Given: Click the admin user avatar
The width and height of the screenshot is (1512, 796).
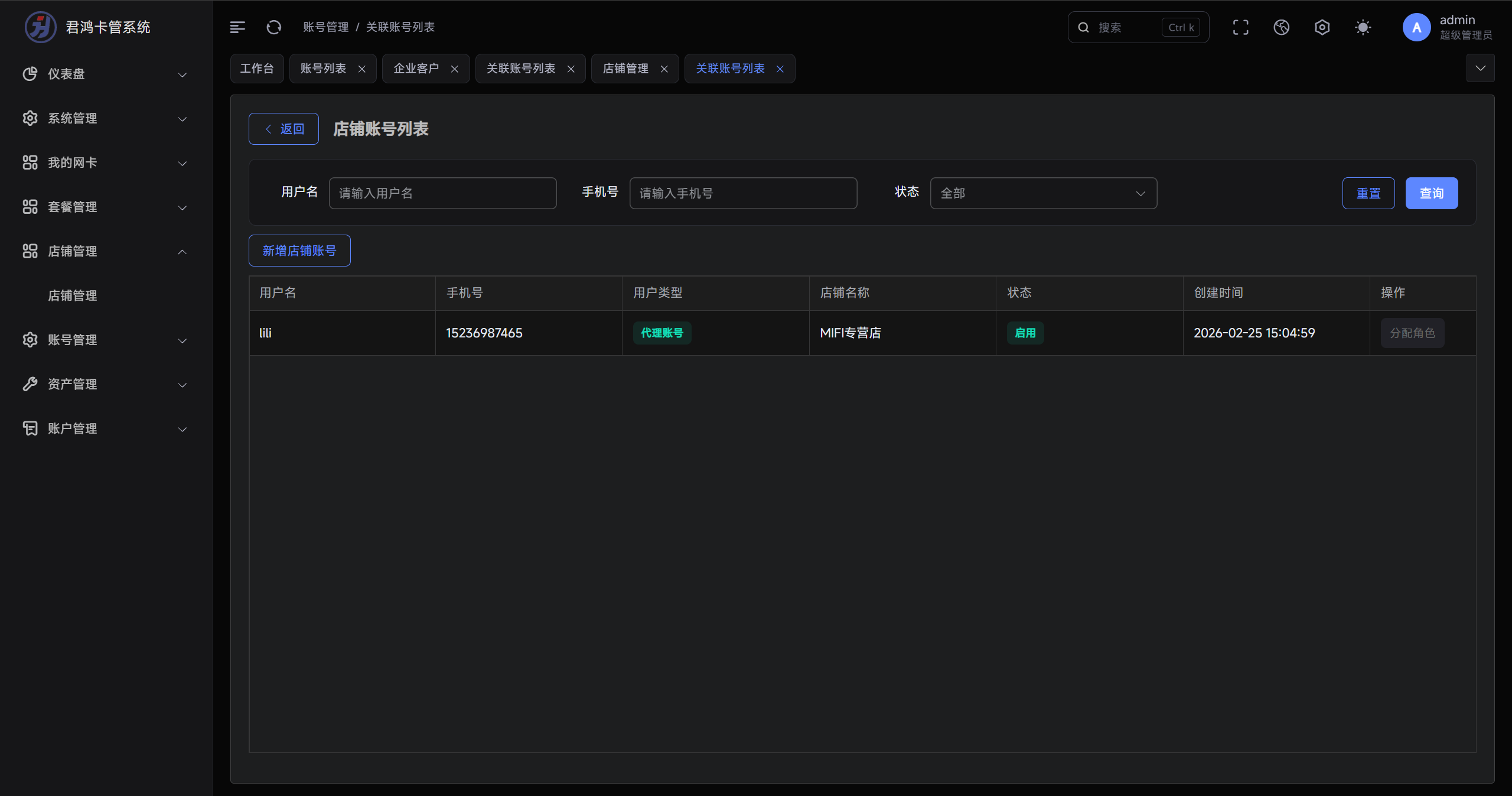Looking at the screenshot, I should 1416,27.
